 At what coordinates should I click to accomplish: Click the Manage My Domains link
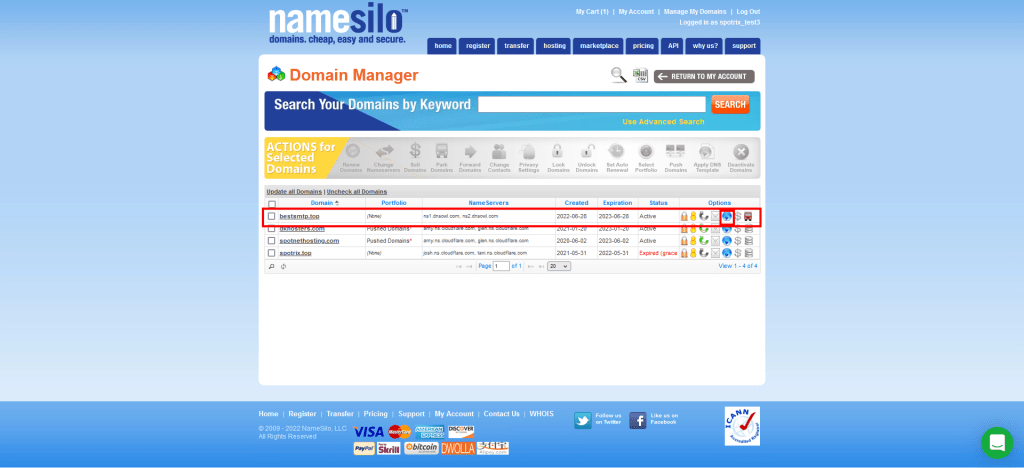coord(695,12)
